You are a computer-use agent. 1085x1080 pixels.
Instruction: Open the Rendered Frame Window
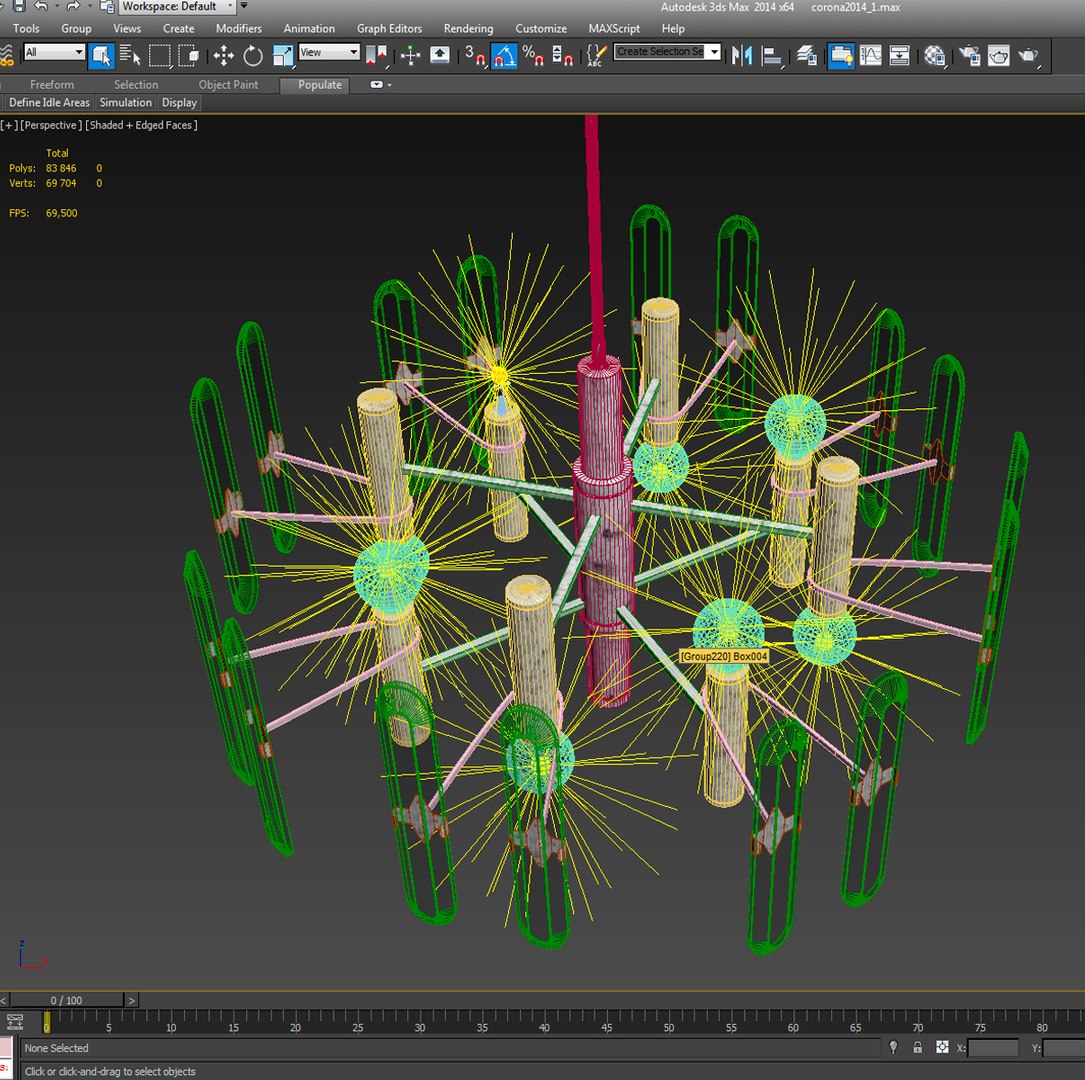[999, 55]
